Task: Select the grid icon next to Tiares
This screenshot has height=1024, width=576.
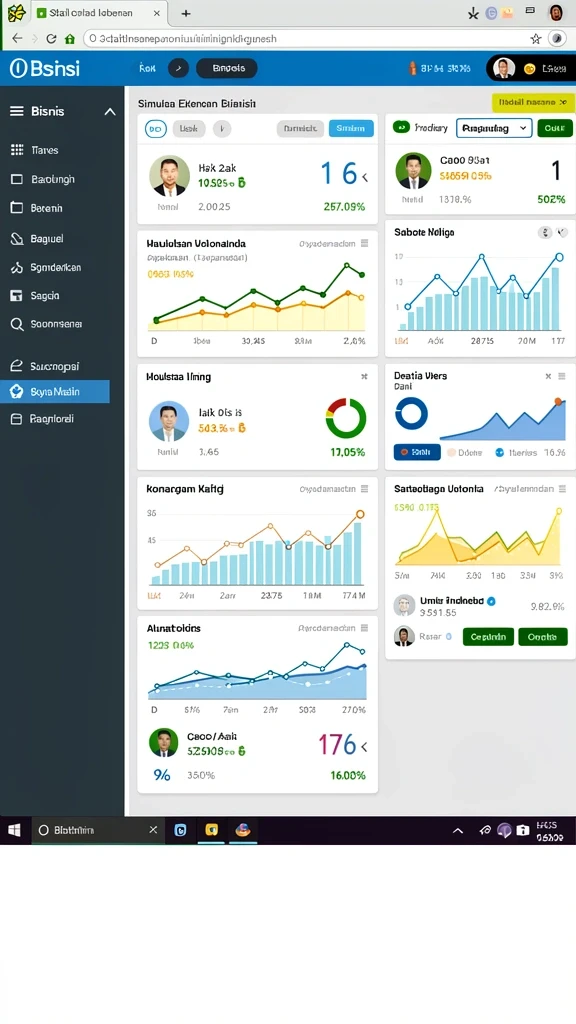Action: point(17,150)
